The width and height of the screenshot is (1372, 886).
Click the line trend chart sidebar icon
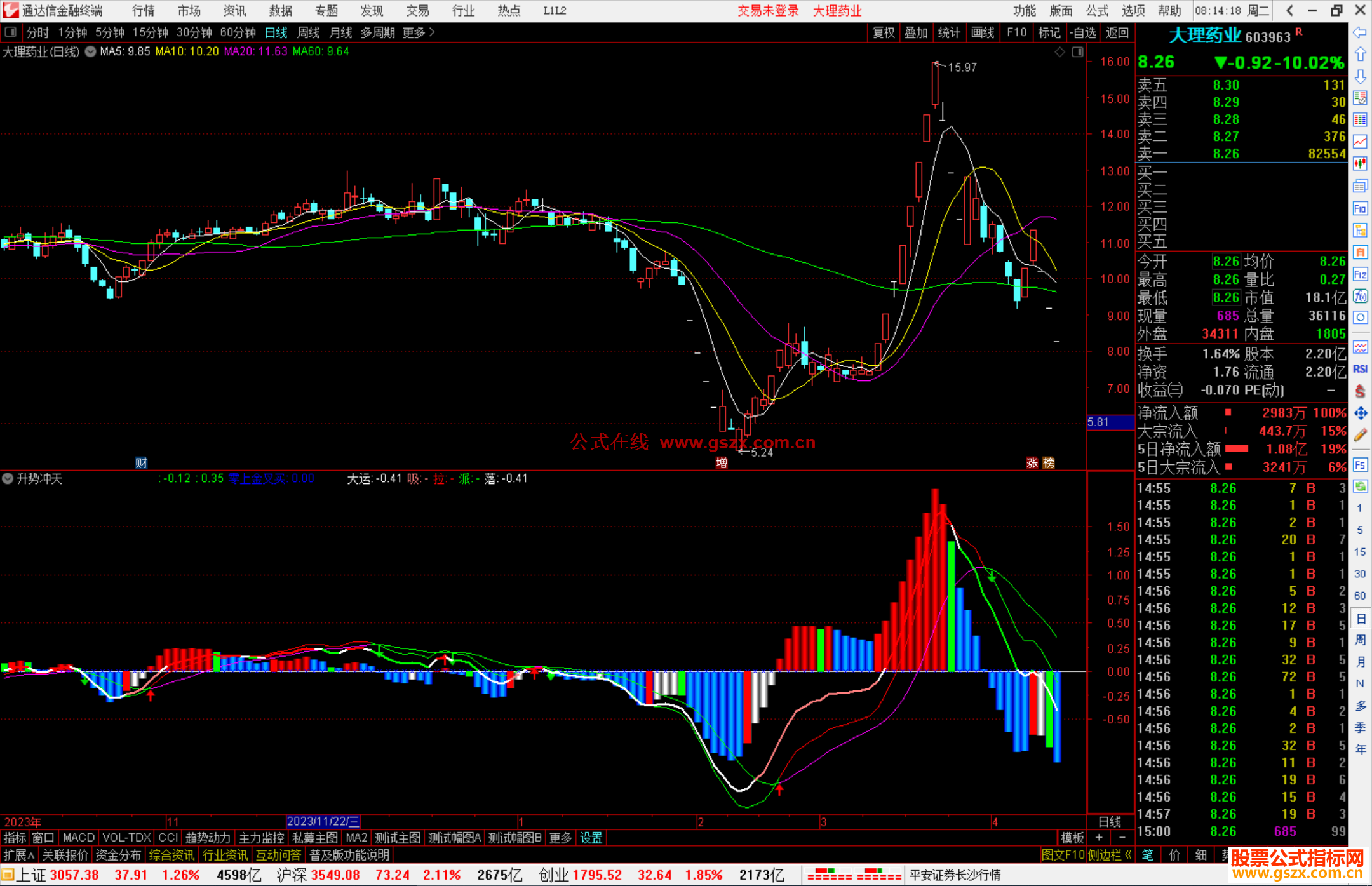[1360, 142]
